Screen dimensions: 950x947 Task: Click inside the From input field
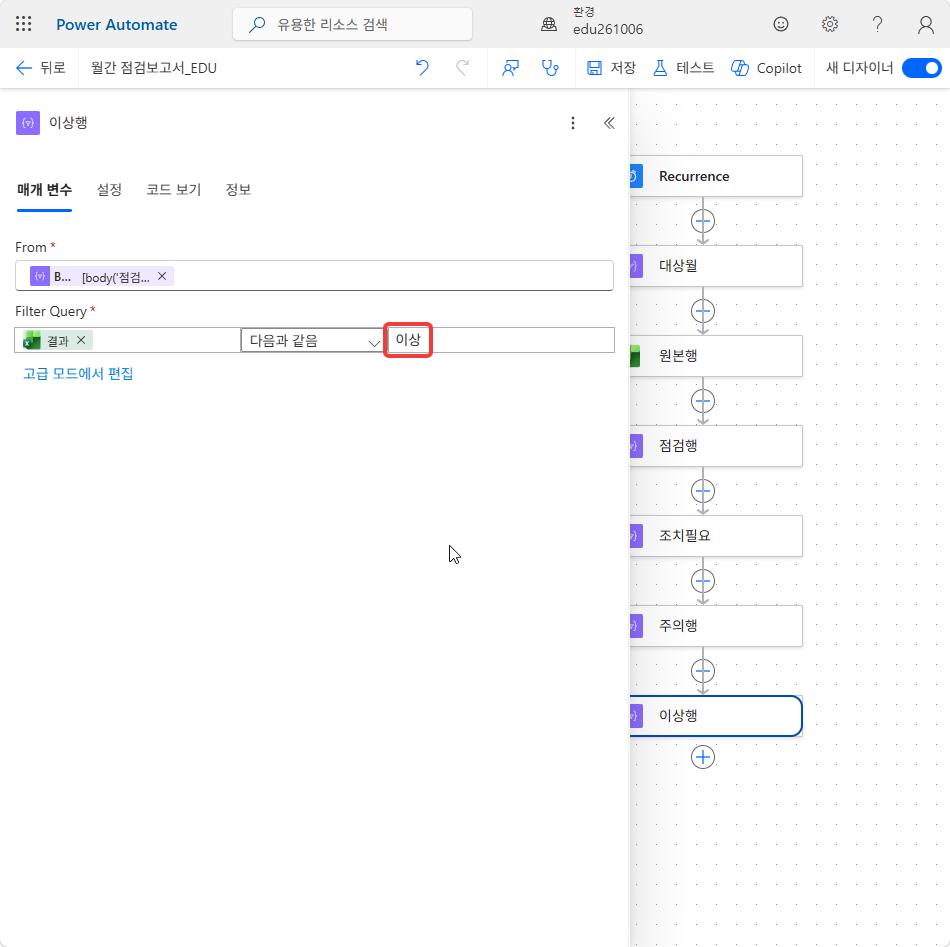click(x=314, y=276)
